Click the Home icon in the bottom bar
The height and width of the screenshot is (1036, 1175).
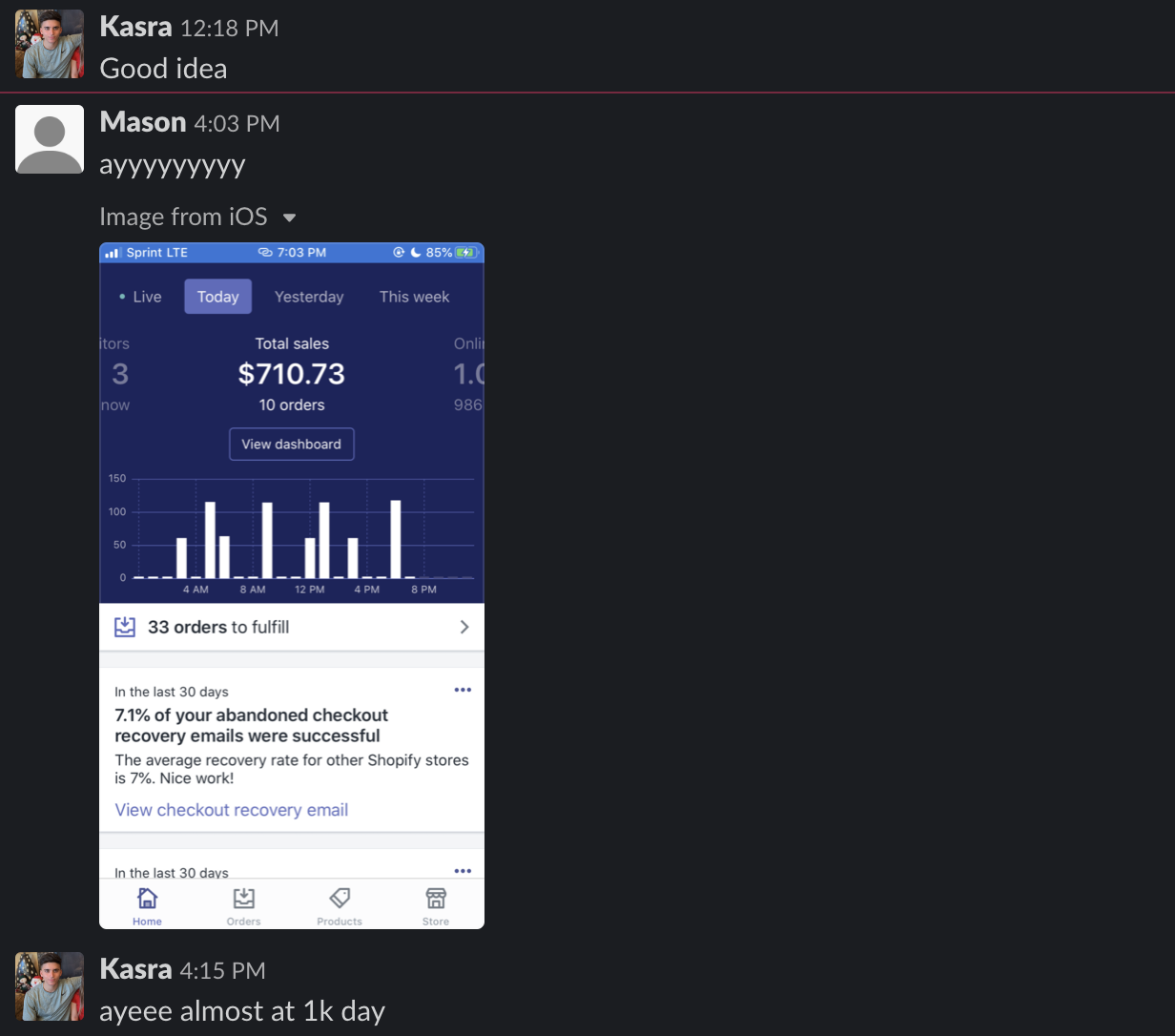tap(147, 899)
